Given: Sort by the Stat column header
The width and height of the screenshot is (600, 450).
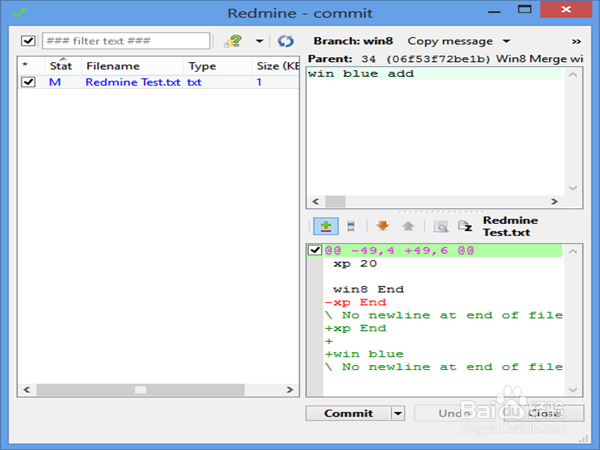Looking at the screenshot, I should pos(61,66).
